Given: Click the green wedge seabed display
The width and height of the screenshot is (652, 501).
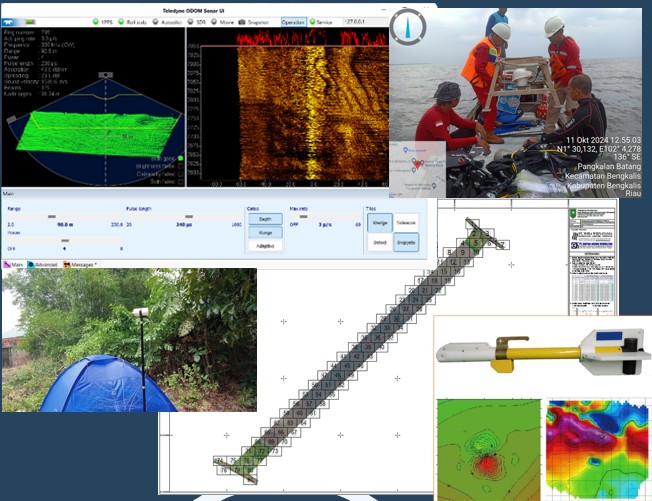Looking at the screenshot, I should click(98, 133).
